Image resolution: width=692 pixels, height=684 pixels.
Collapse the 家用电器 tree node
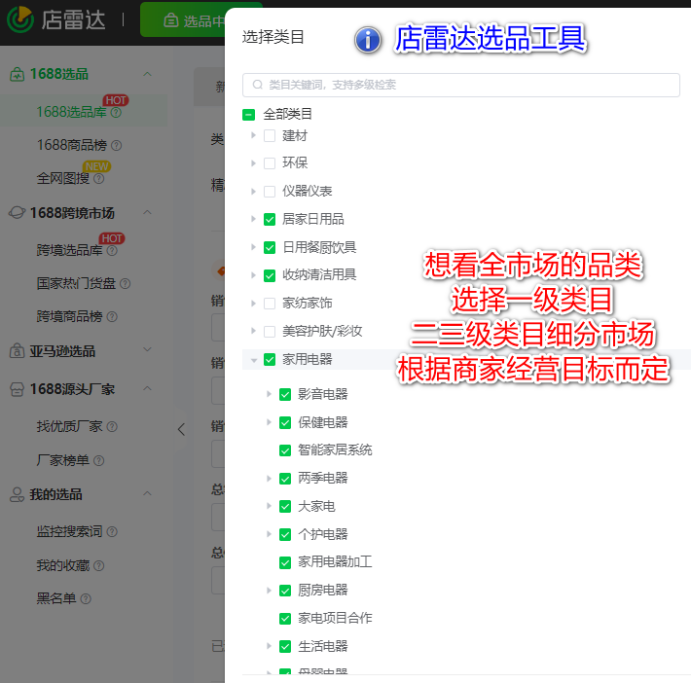254,360
